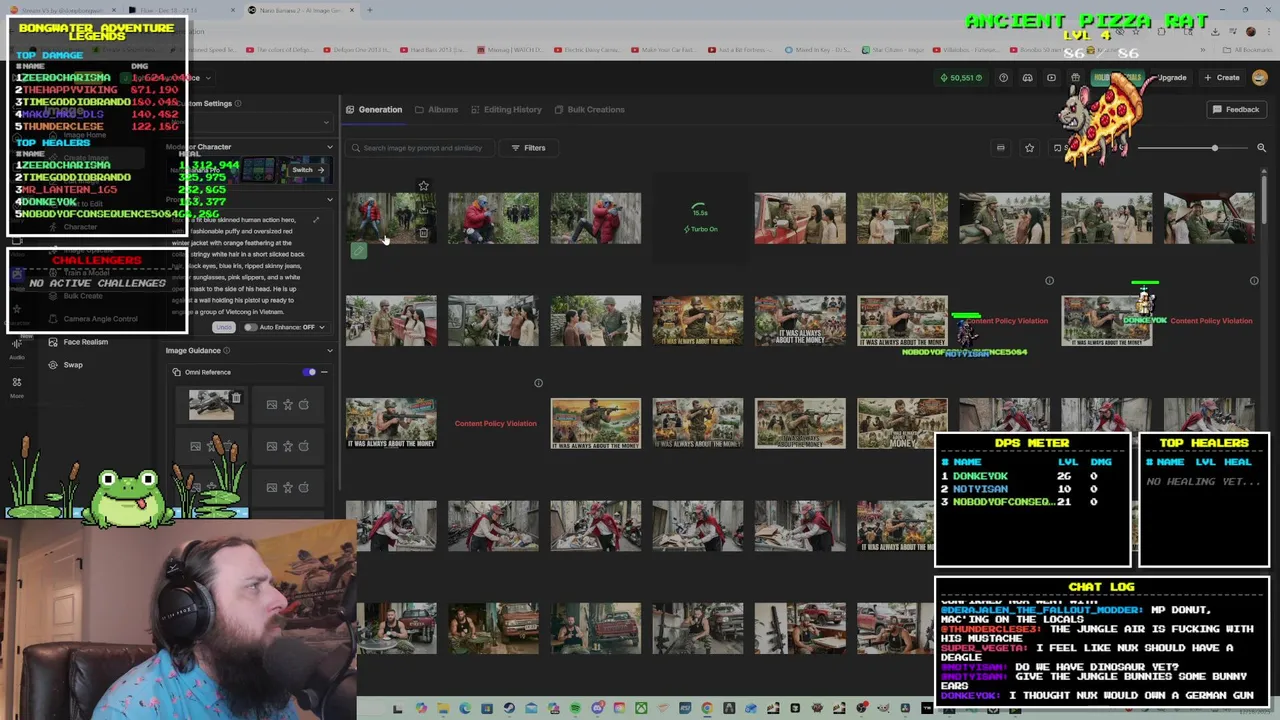The width and height of the screenshot is (1280, 720).
Task: Open the help question mark icon
Action: (1003, 78)
